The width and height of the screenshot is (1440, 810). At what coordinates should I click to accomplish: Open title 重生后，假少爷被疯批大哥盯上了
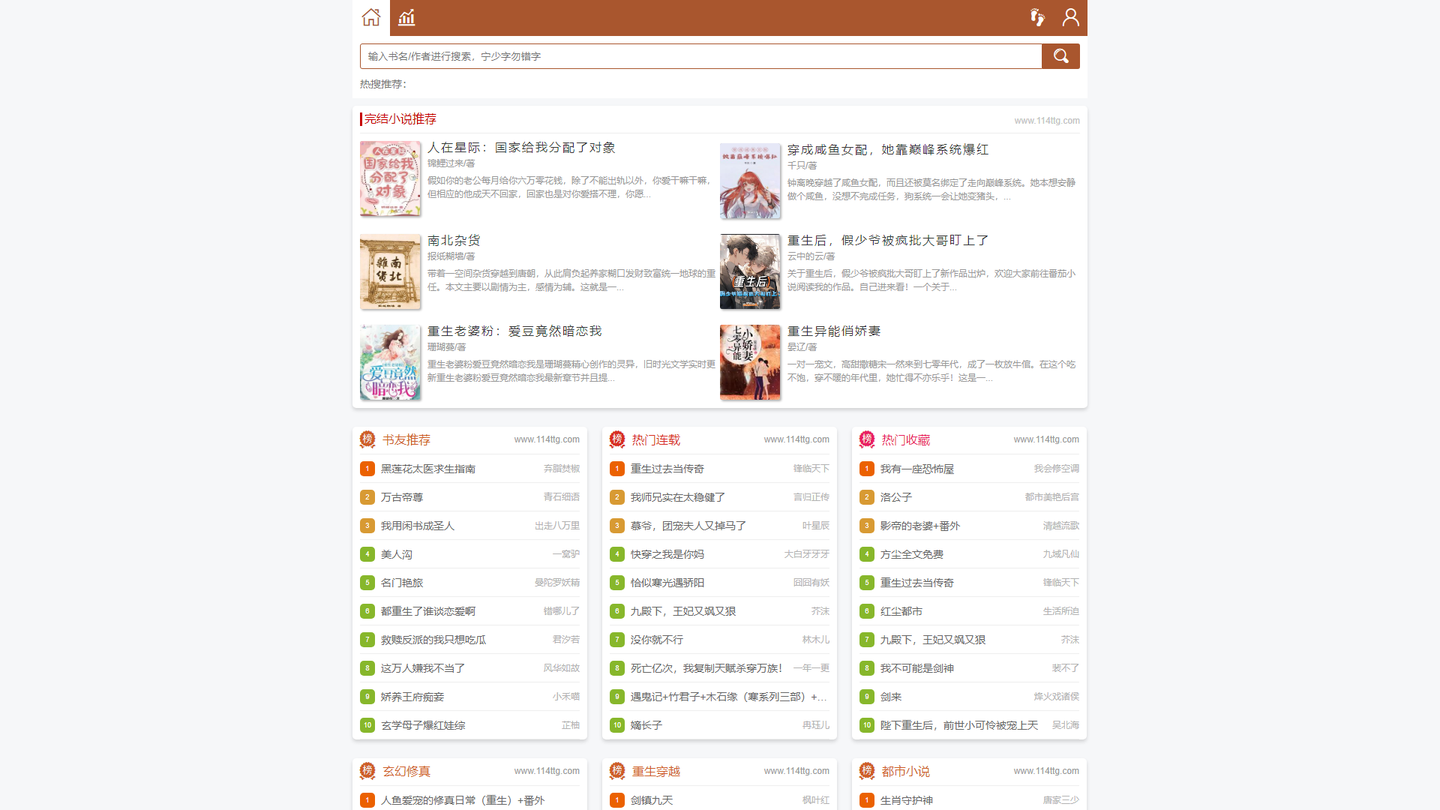[888, 240]
